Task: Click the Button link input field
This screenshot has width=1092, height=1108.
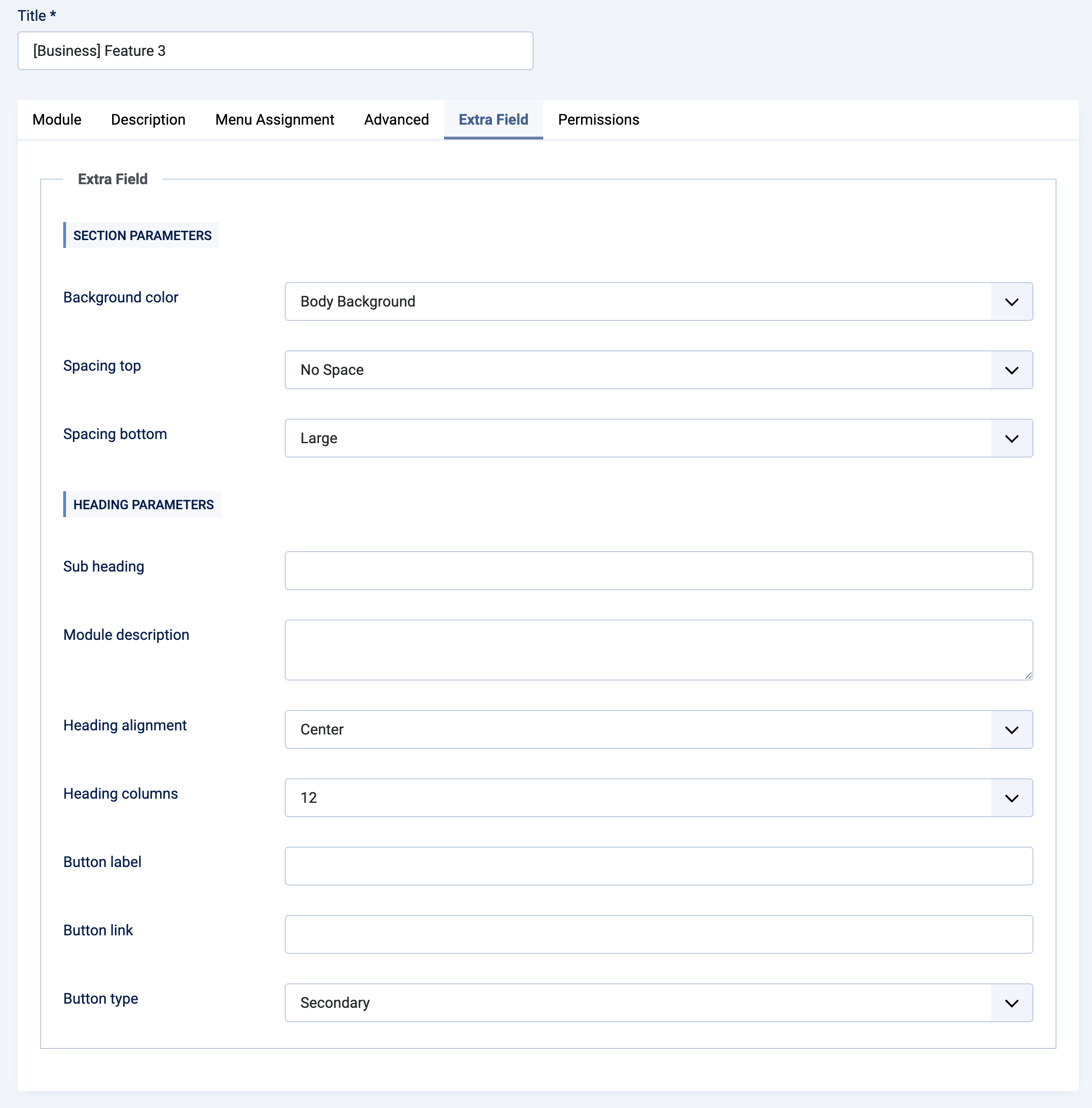Action: pyautogui.click(x=658, y=934)
